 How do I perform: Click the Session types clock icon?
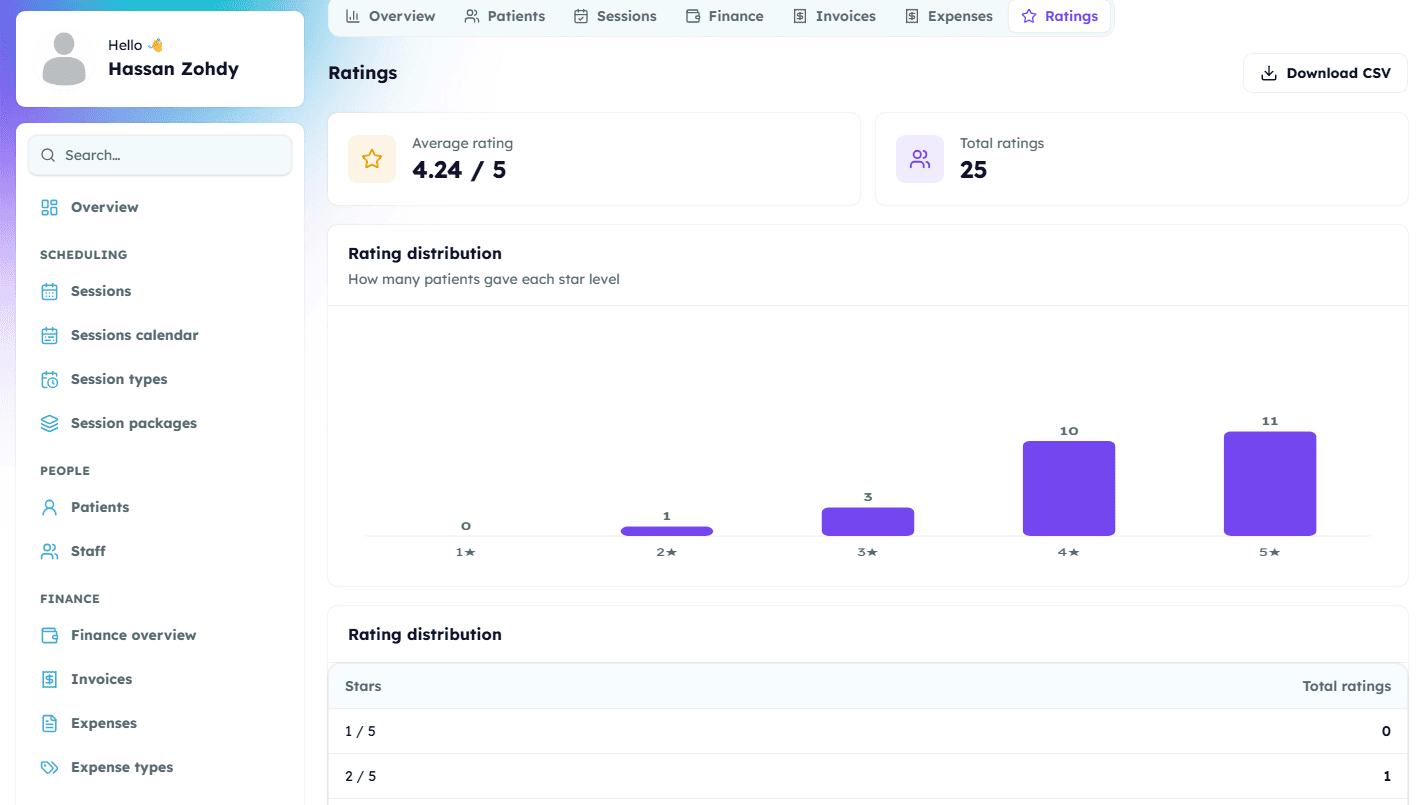[49, 379]
